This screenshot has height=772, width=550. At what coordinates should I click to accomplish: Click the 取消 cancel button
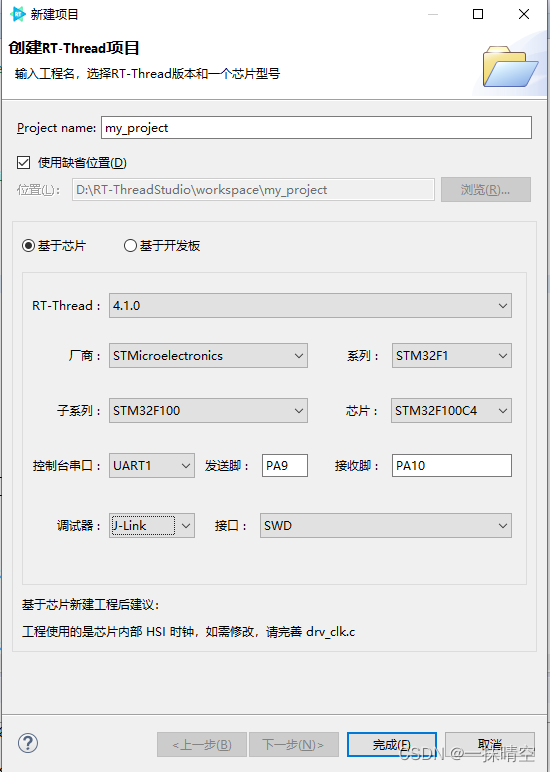click(490, 744)
